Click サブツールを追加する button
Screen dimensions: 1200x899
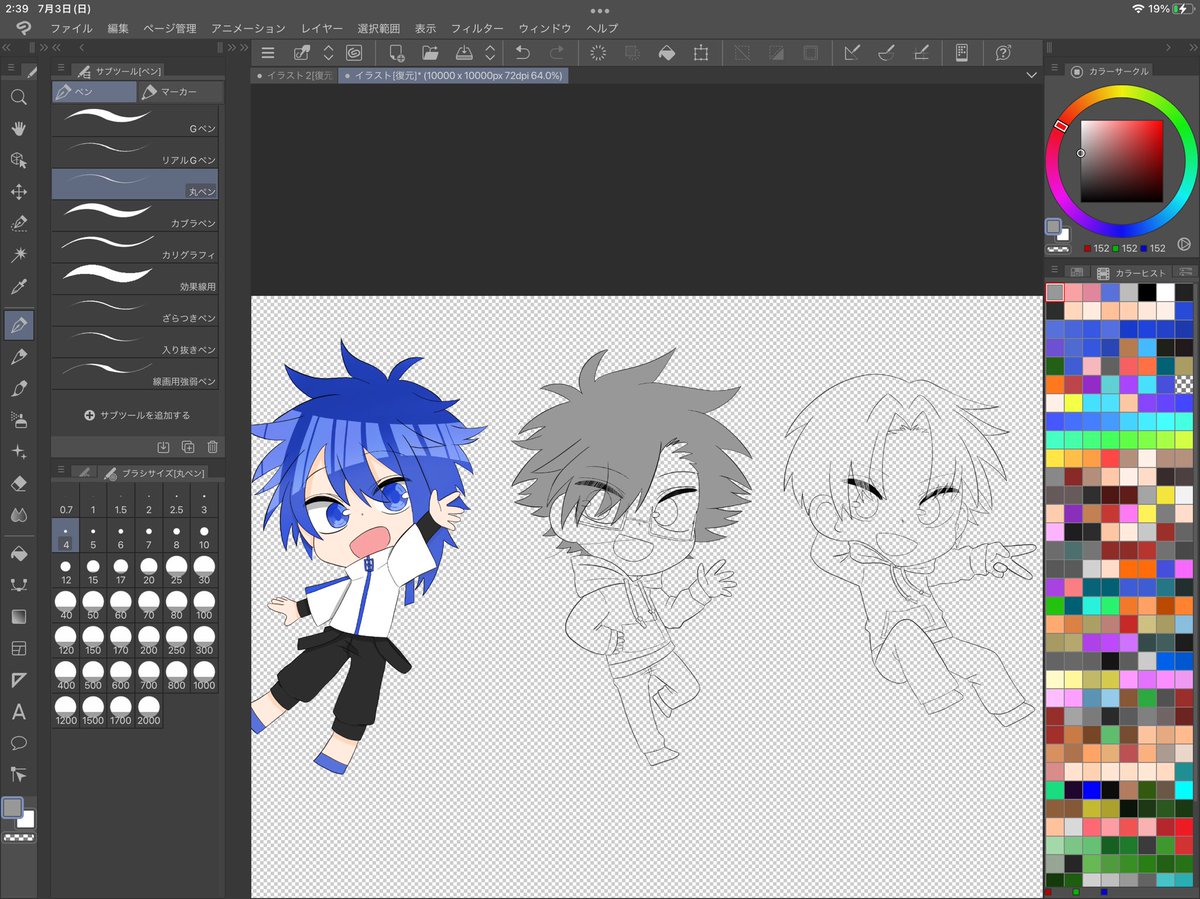pos(137,415)
